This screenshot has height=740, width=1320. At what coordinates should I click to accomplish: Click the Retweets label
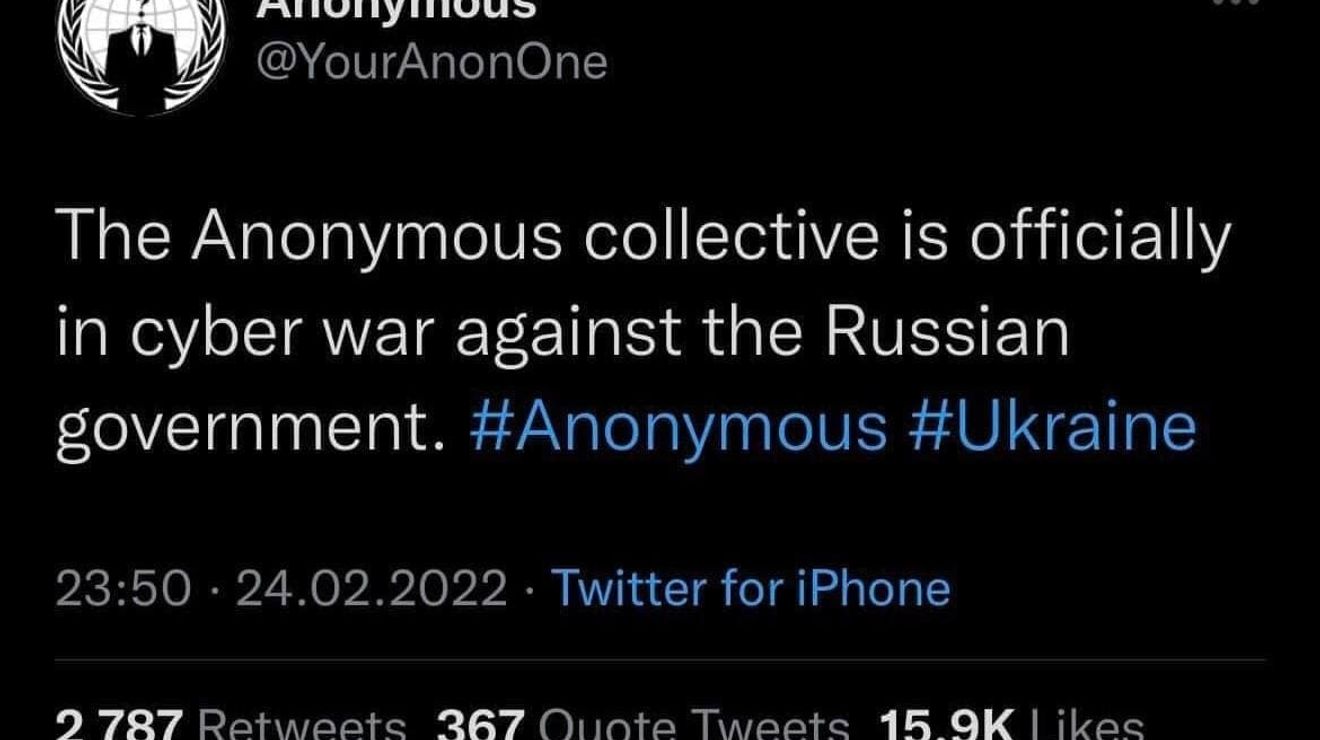(x=303, y=726)
